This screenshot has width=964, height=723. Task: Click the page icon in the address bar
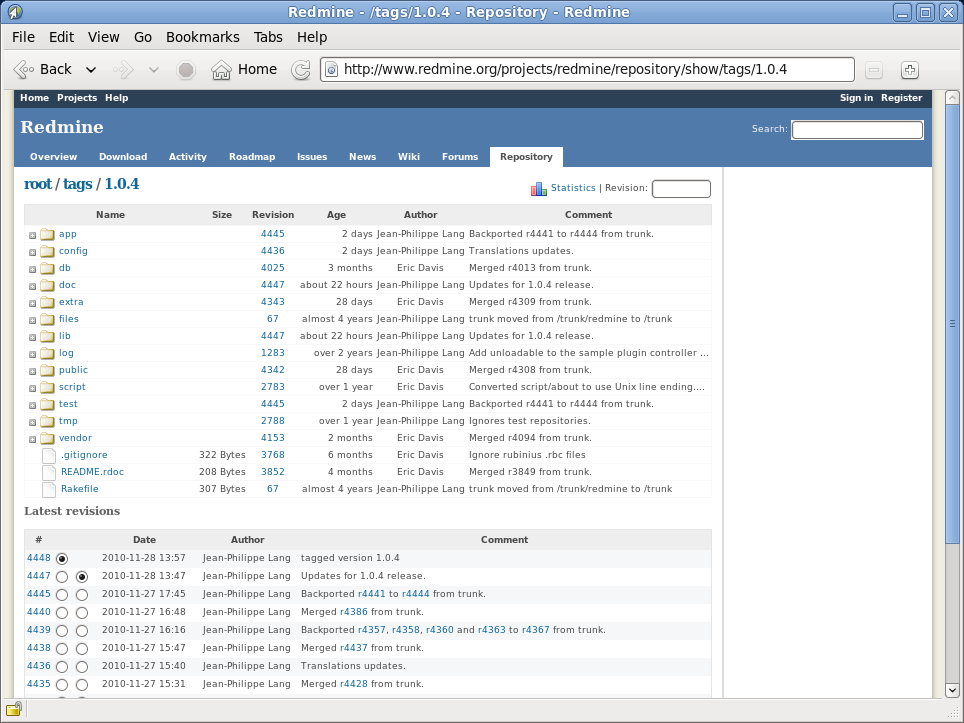pyautogui.click(x=331, y=69)
